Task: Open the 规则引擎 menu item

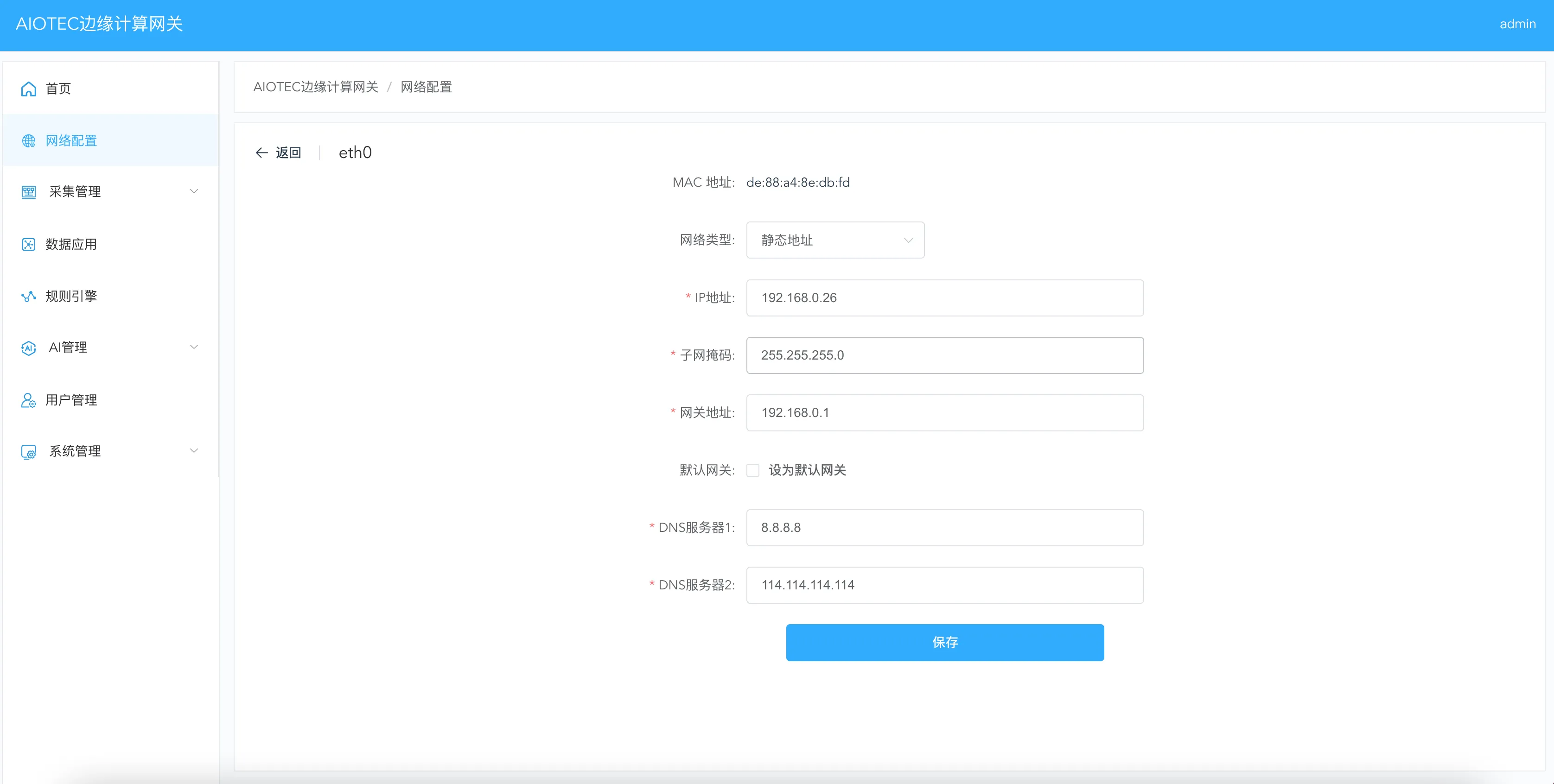Action: [71, 296]
